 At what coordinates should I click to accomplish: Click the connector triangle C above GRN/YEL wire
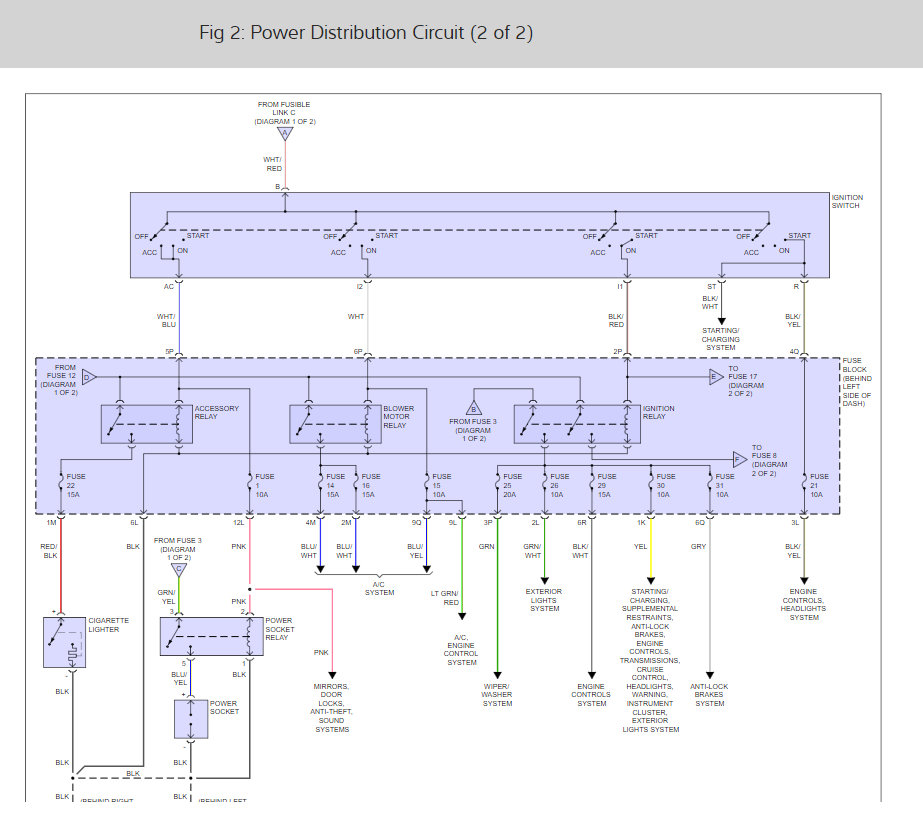(179, 569)
